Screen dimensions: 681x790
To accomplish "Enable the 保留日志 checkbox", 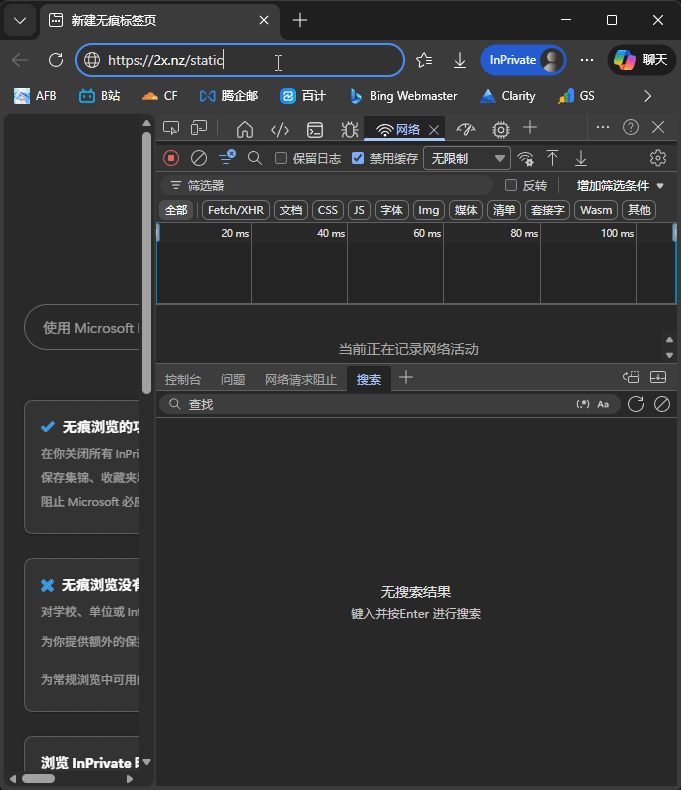I will (x=281, y=158).
